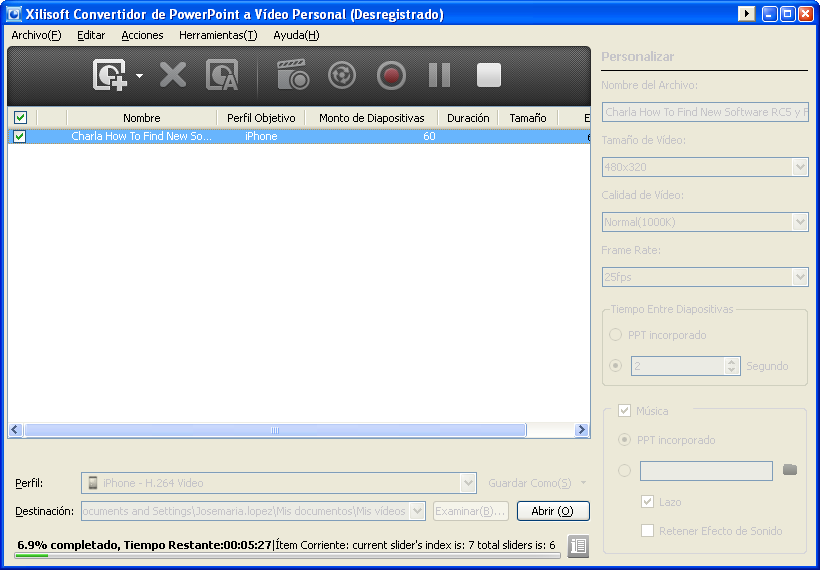Click the Add profile toolbar icon
820x570 pixels.
[222, 75]
